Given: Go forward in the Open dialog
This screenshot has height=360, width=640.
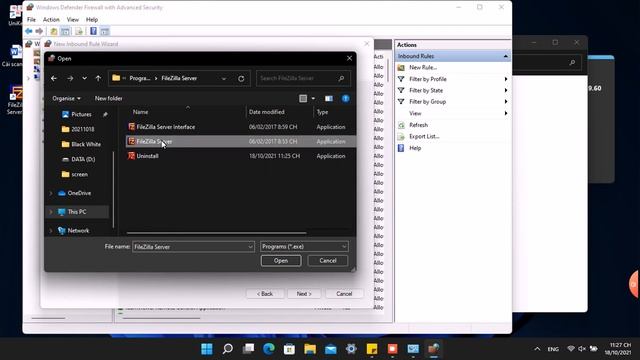Looking at the screenshot, I should (70, 78).
